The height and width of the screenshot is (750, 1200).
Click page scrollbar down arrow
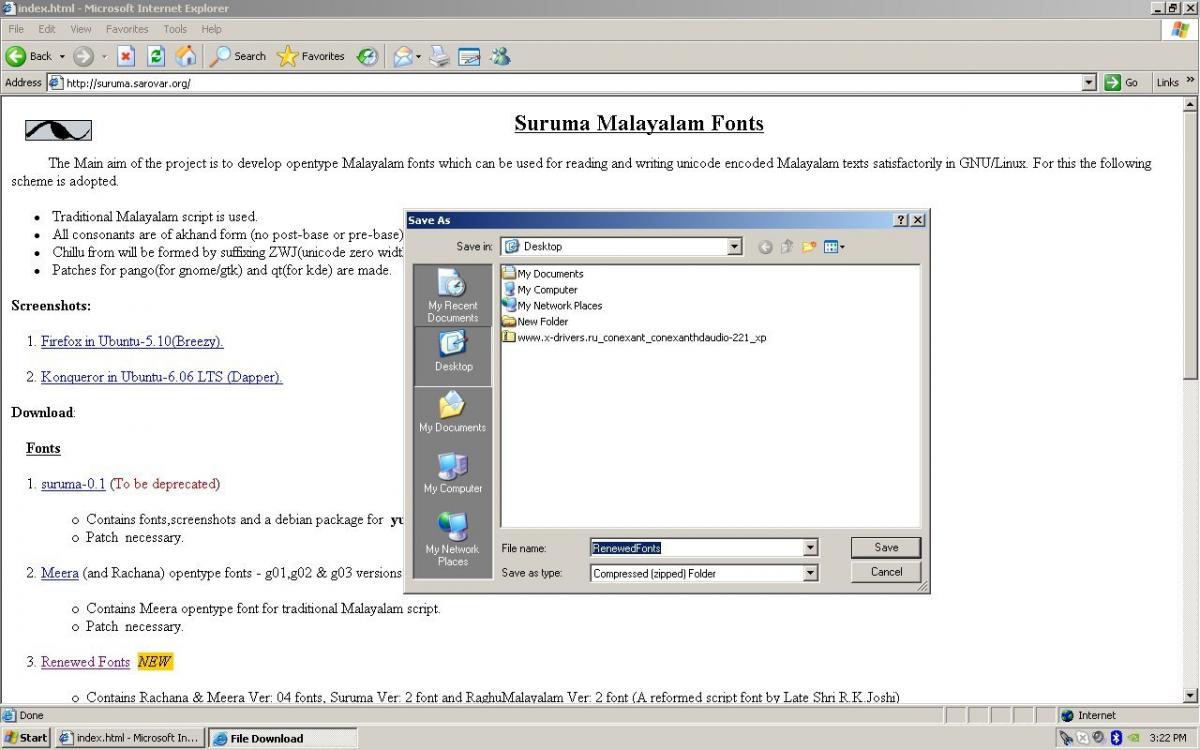pyautogui.click(x=1190, y=695)
